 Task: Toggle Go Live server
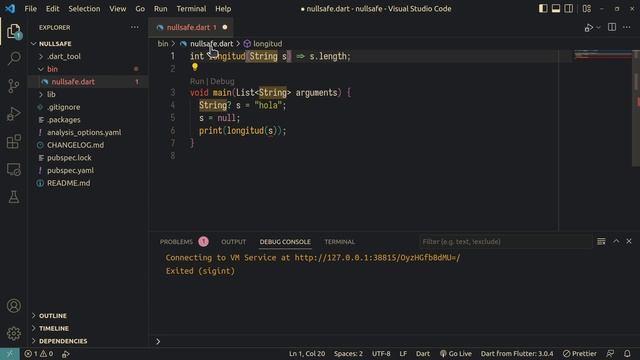[456, 354]
